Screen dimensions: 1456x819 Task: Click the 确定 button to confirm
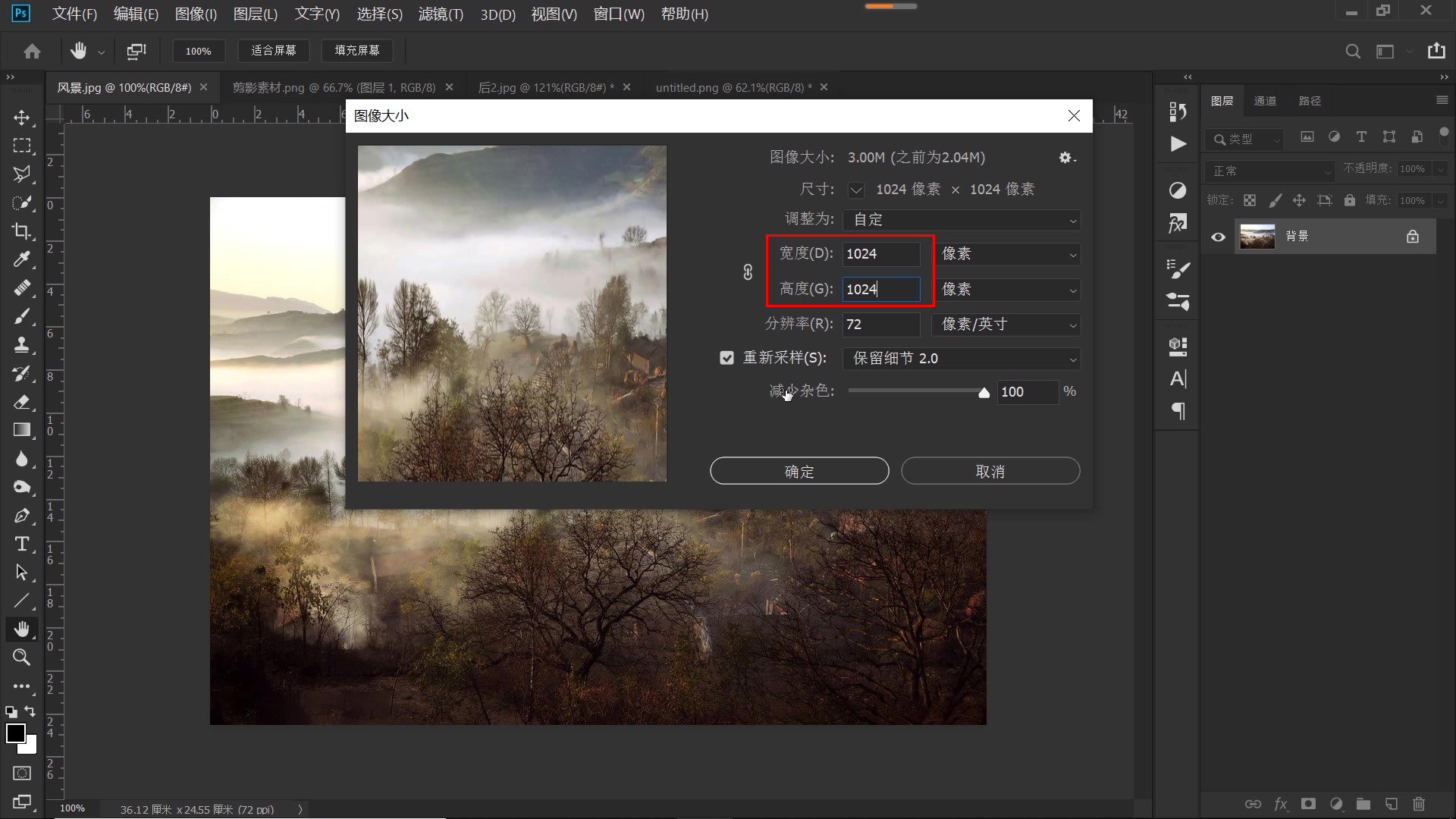pyautogui.click(x=799, y=470)
